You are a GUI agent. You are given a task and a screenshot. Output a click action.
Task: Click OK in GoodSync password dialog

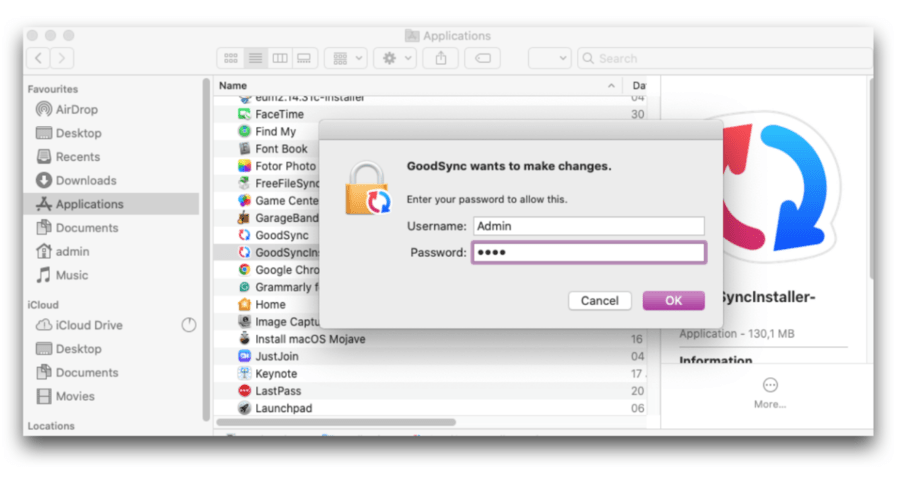673,301
